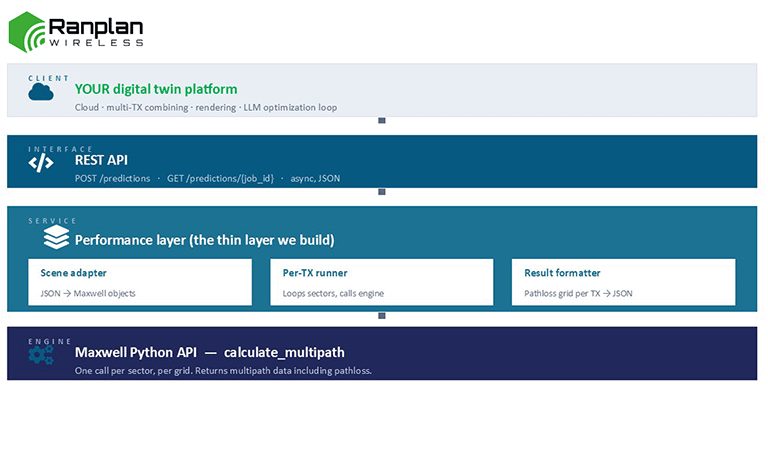
Task: Click the Loops sectors, calls engine text
Action: click(x=333, y=293)
